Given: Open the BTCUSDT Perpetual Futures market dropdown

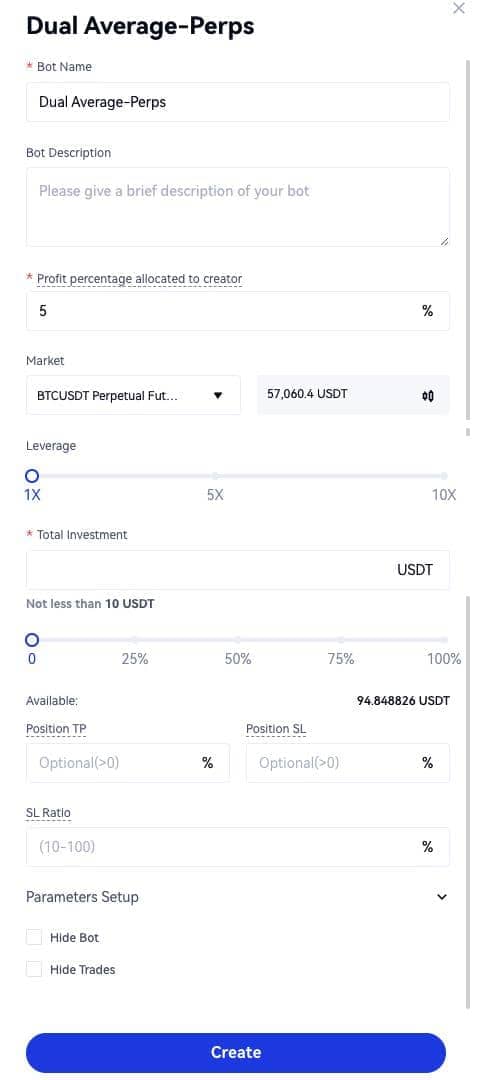Looking at the screenshot, I should click(x=134, y=395).
